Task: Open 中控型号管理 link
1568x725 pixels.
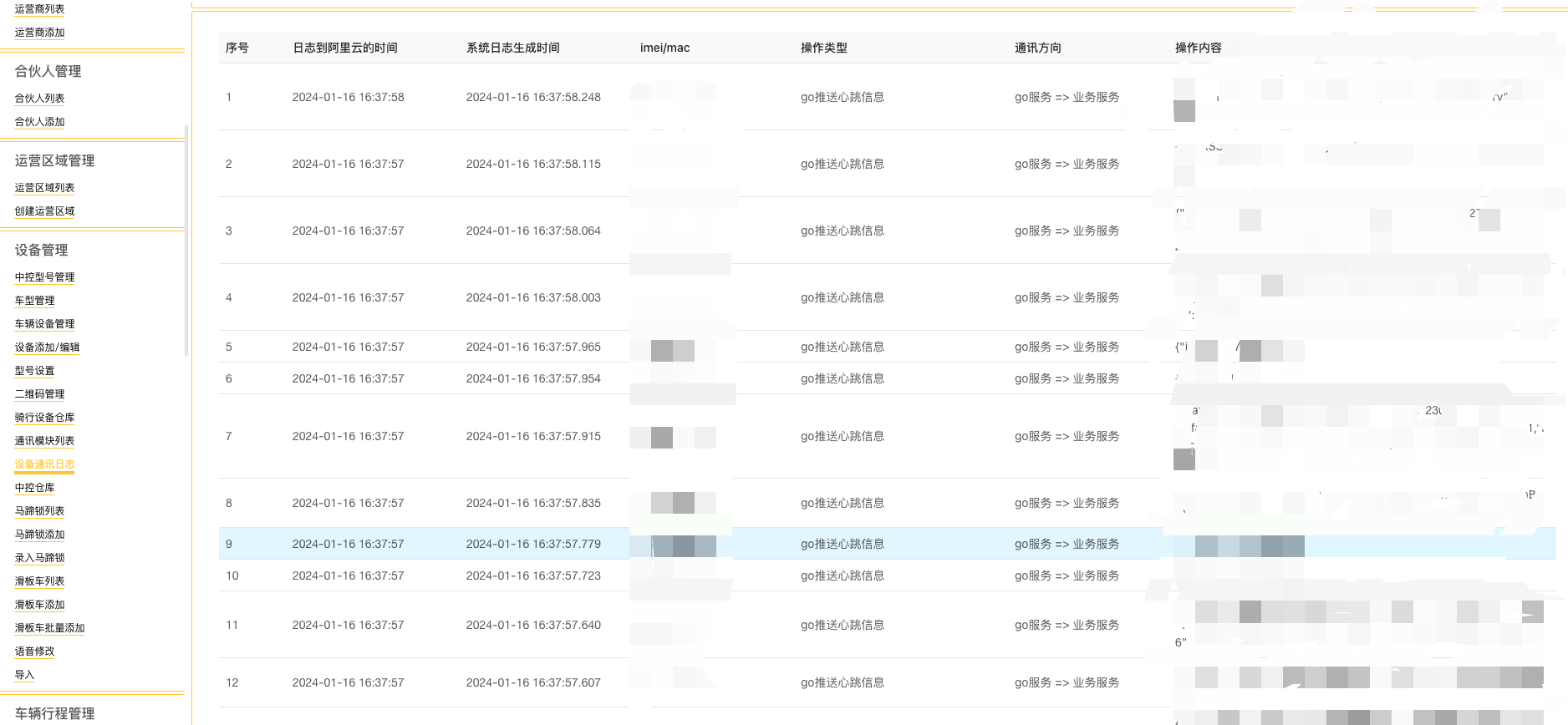Action: pyautogui.click(x=44, y=277)
